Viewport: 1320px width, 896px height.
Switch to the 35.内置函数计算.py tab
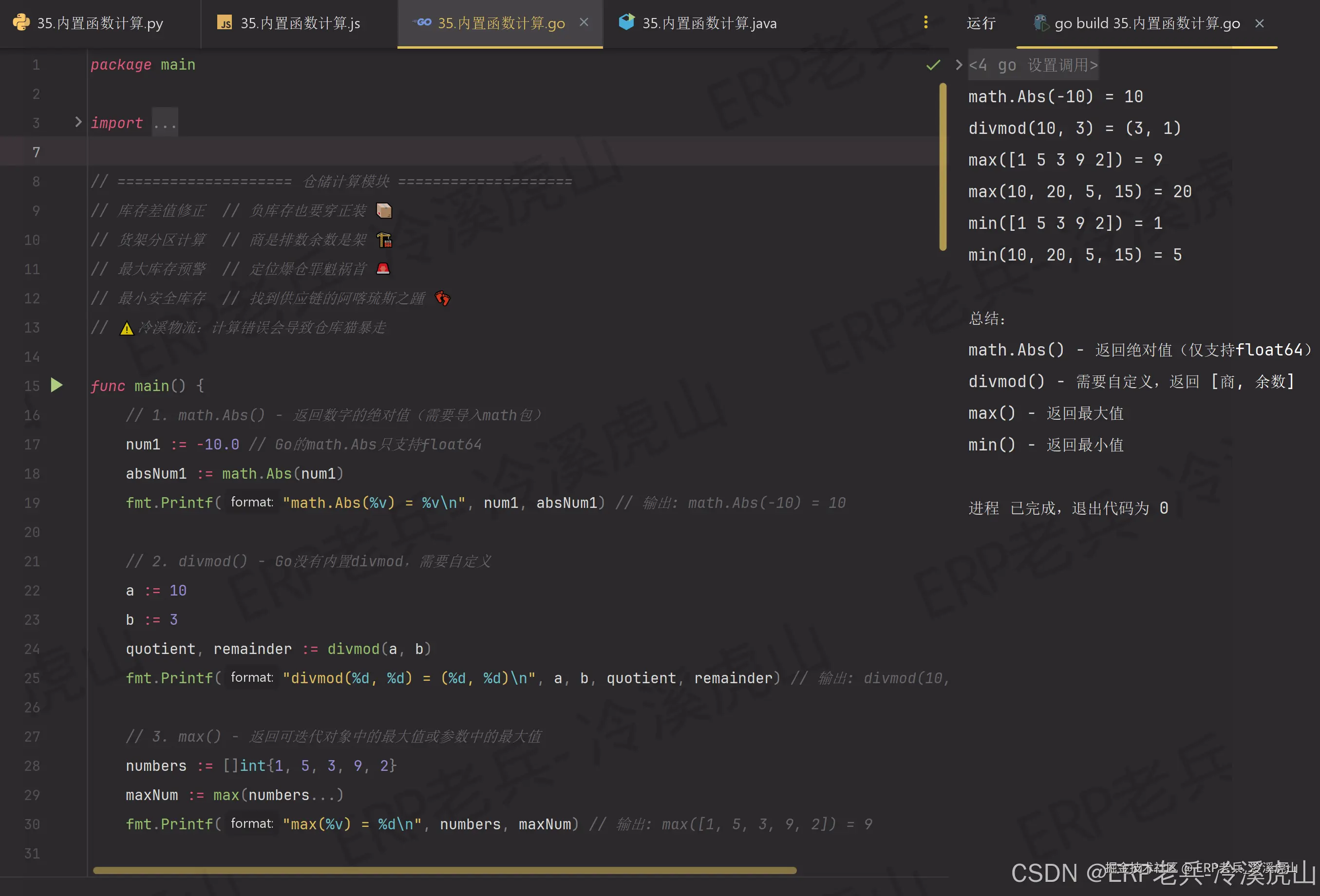coord(99,23)
